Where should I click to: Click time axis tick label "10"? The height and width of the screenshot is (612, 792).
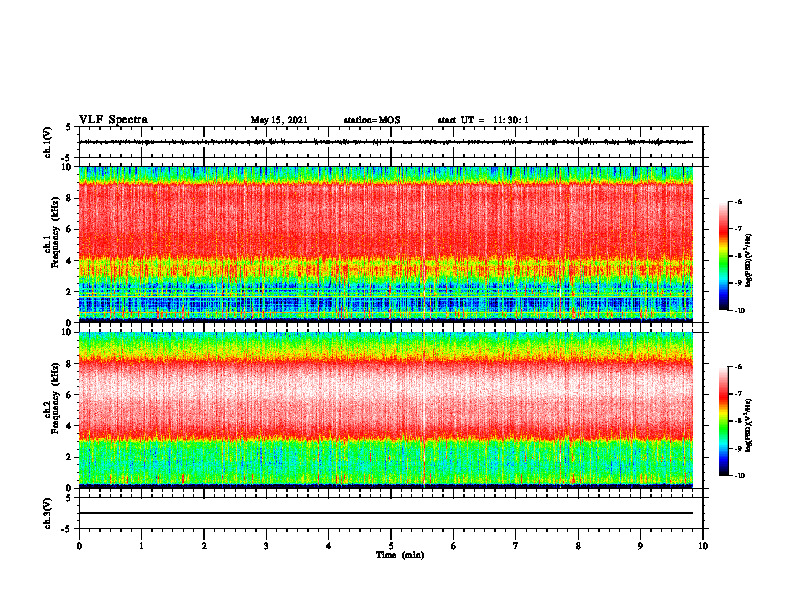coord(703,546)
